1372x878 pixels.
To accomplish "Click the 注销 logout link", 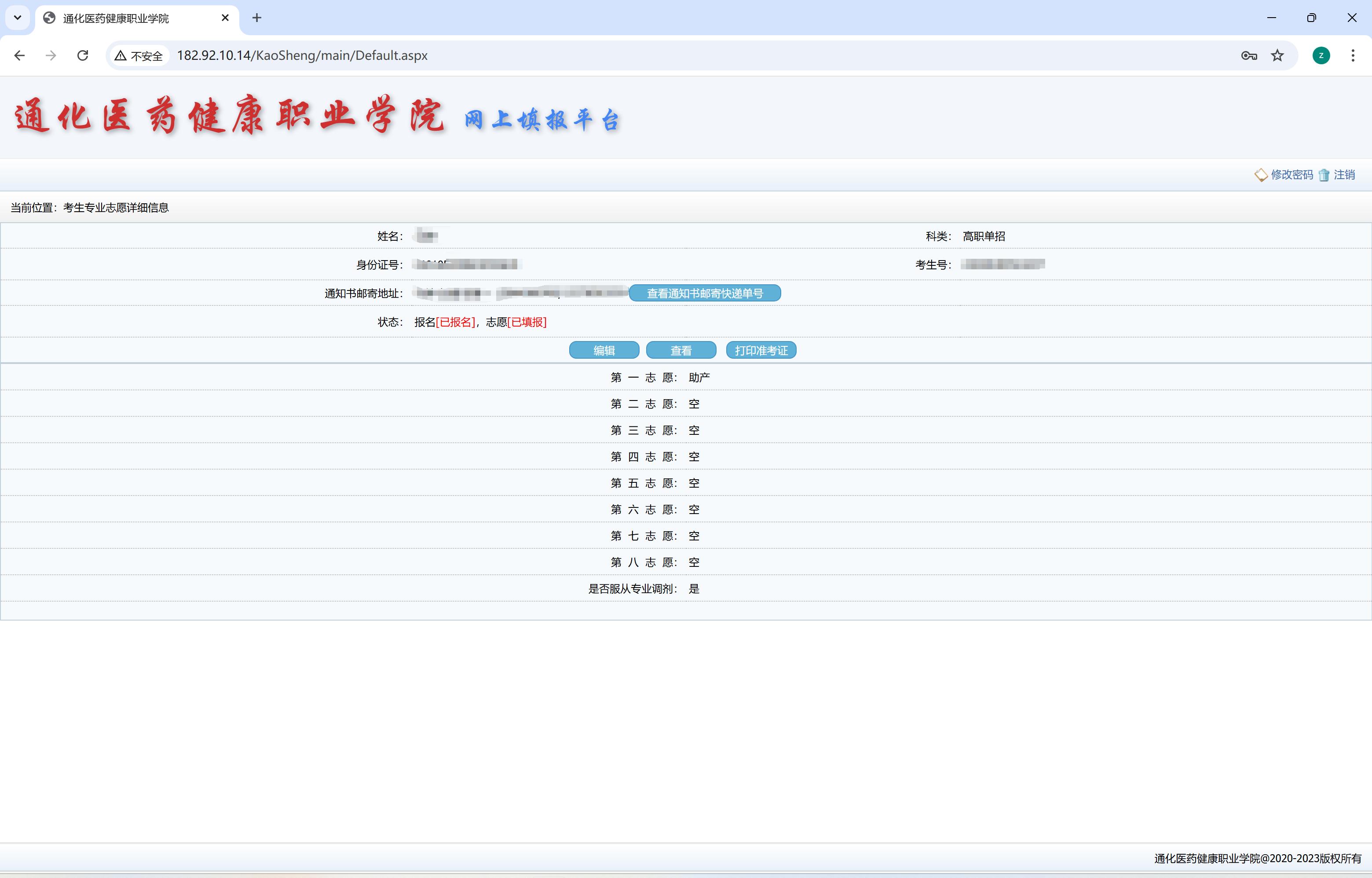I will (x=1344, y=174).
